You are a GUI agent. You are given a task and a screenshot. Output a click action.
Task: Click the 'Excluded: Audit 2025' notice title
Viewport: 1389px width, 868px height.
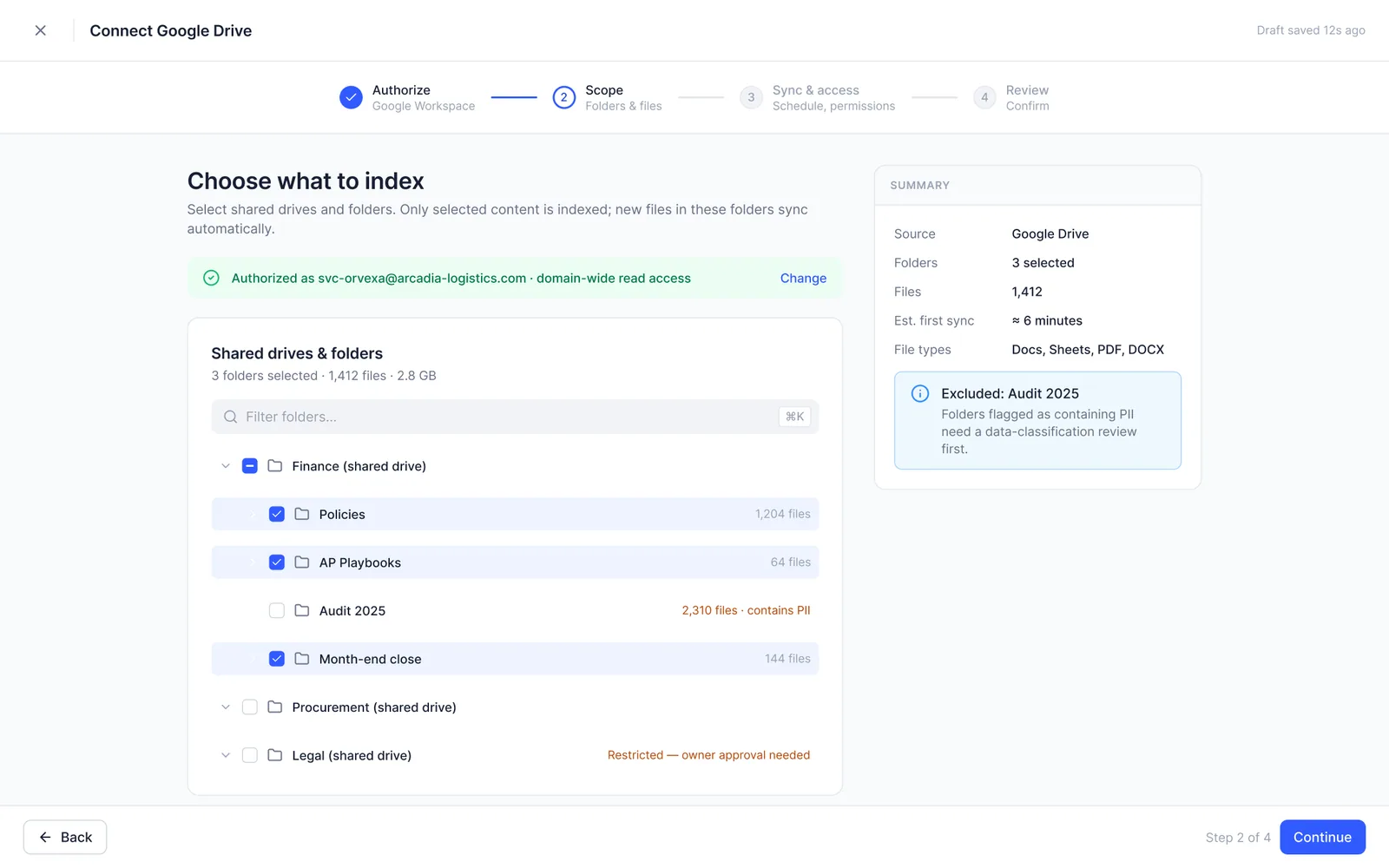point(1010,394)
